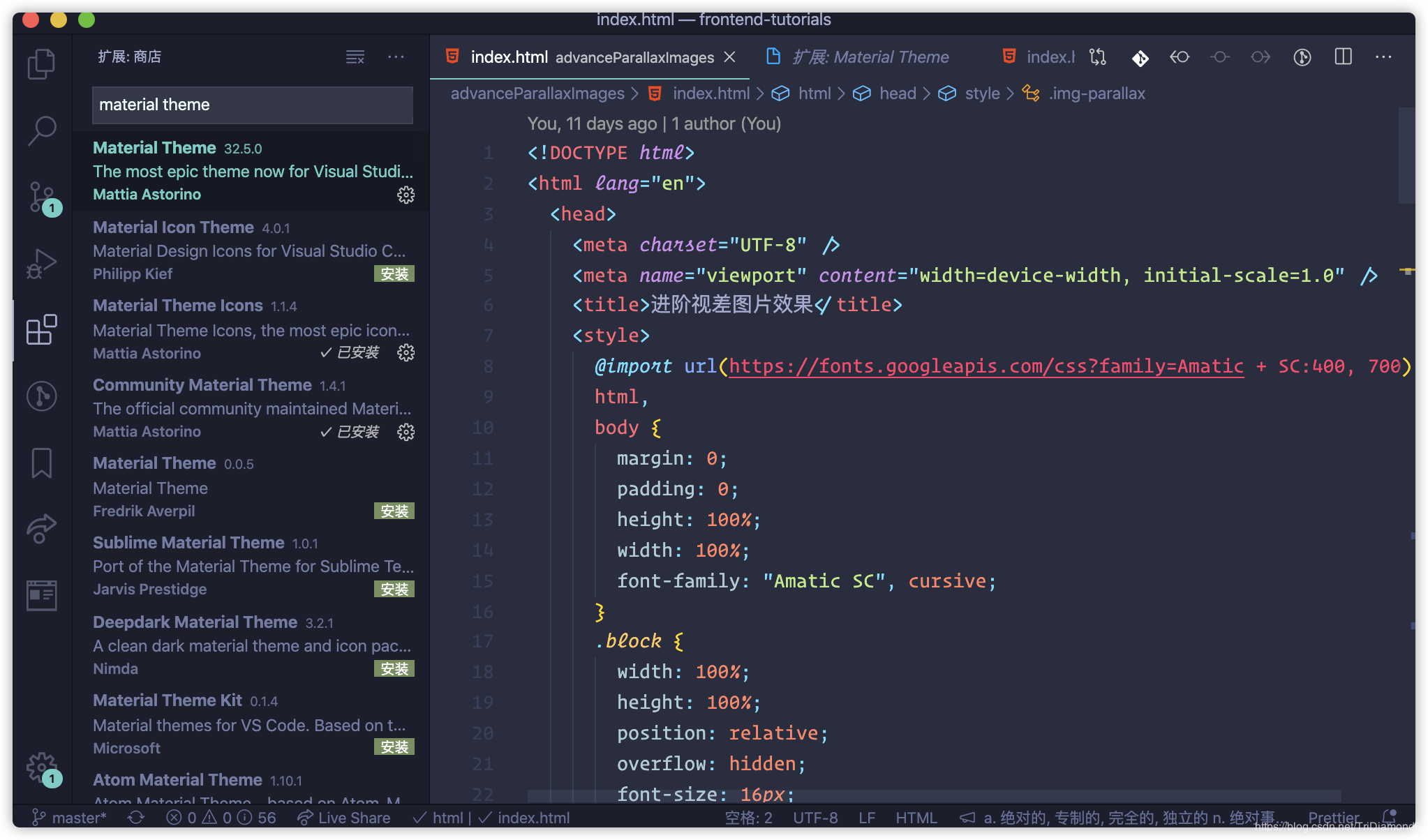Open extensions panel more actions menu
This screenshot has width=1428, height=840.
[396, 57]
